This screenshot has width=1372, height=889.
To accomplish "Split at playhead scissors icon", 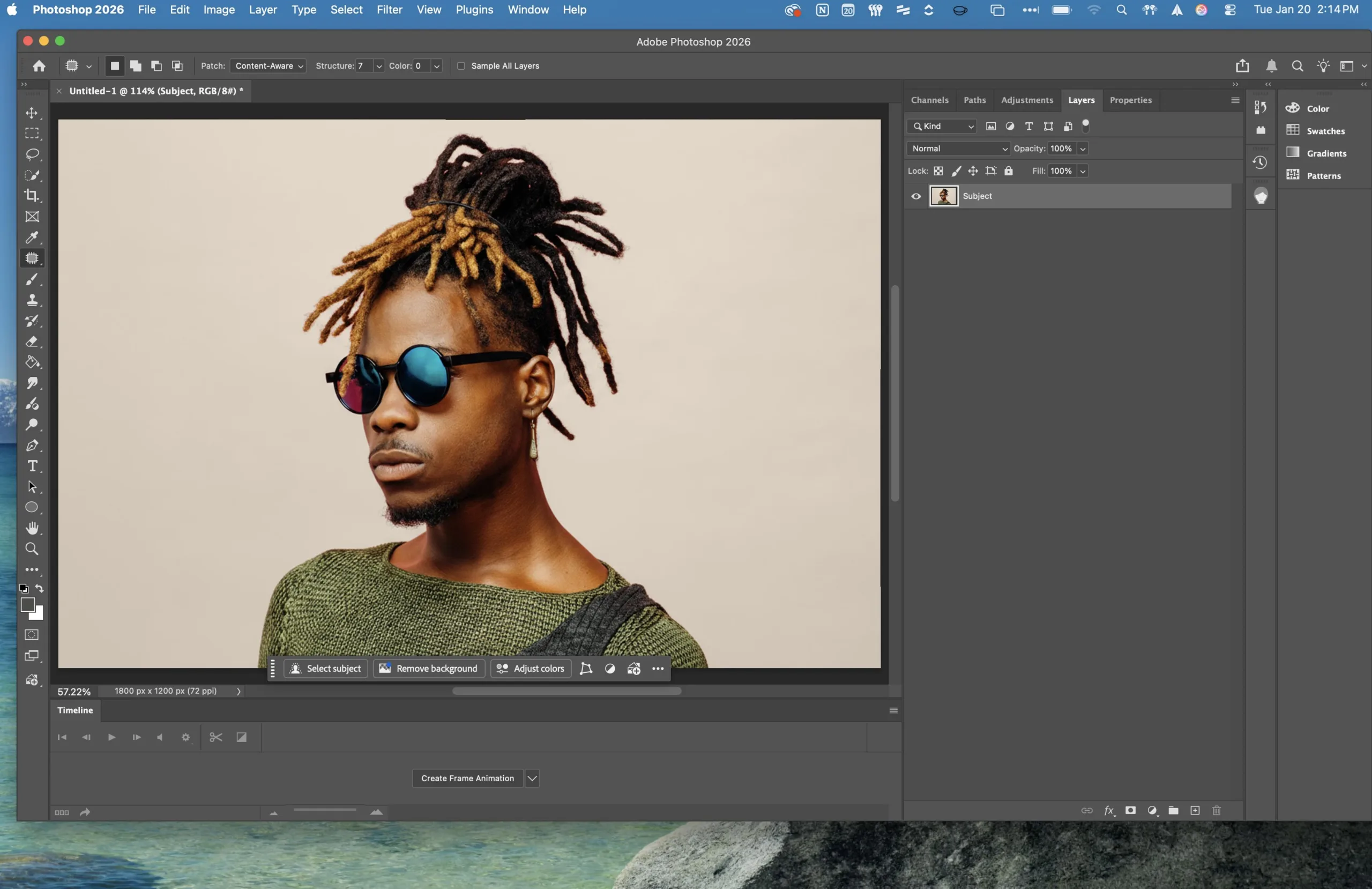I will [215, 737].
